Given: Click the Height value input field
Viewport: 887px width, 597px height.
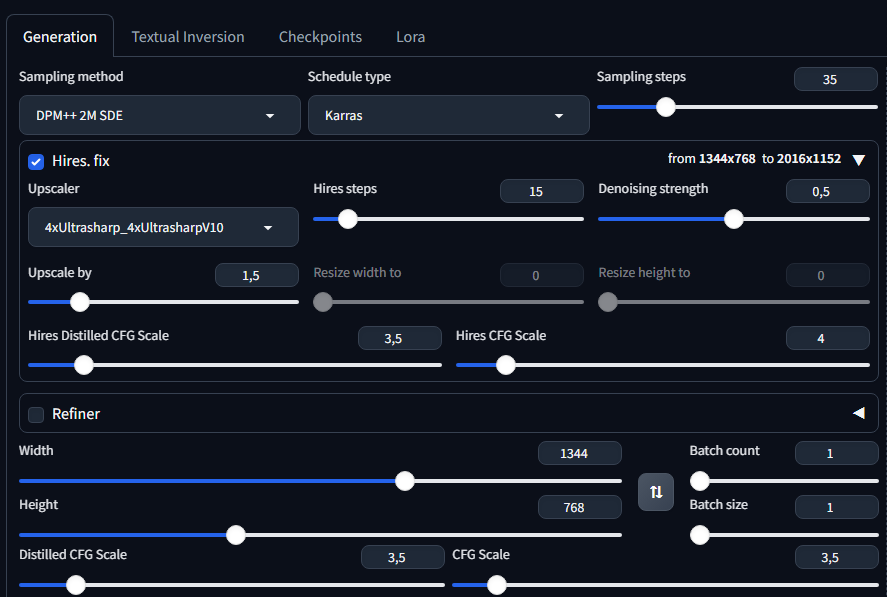Looking at the screenshot, I should coord(579,507).
